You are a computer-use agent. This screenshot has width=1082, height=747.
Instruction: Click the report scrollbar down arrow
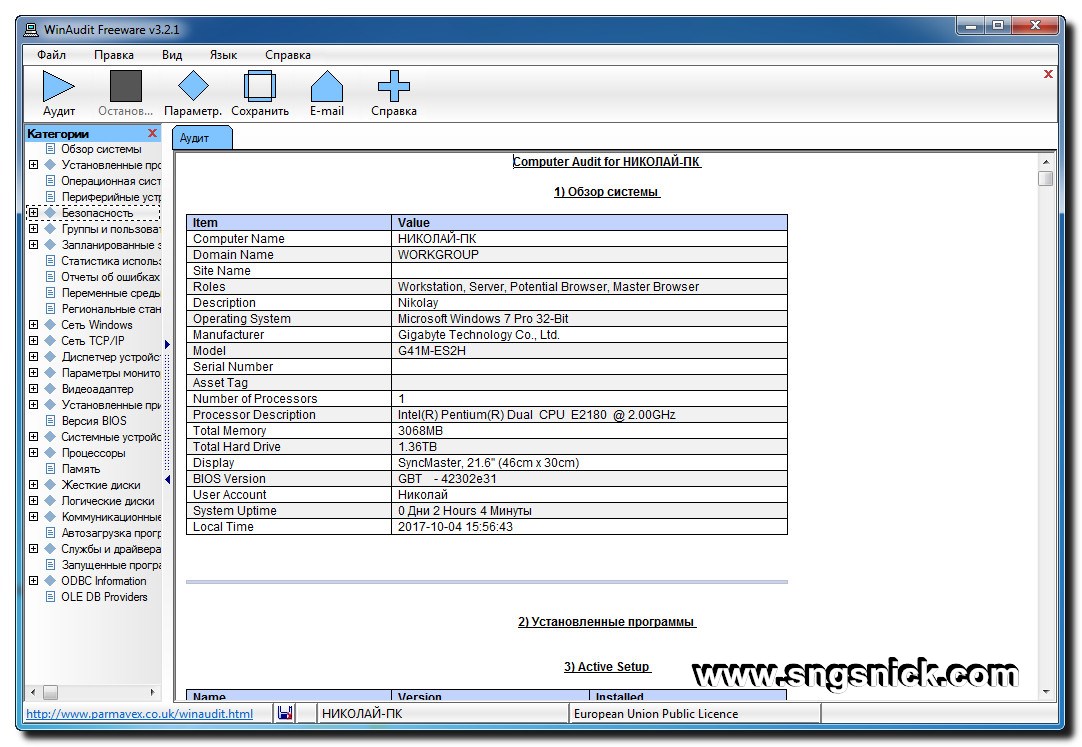point(1046,692)
